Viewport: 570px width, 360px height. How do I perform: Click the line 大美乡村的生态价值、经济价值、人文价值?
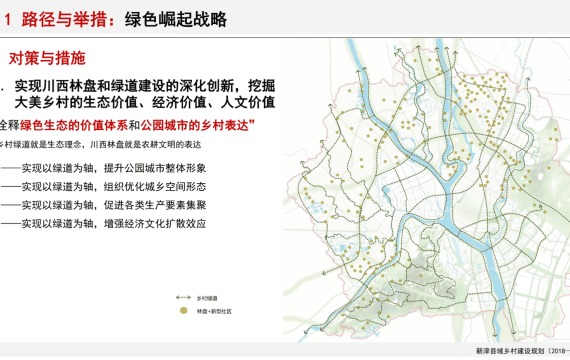coord(145,102)
